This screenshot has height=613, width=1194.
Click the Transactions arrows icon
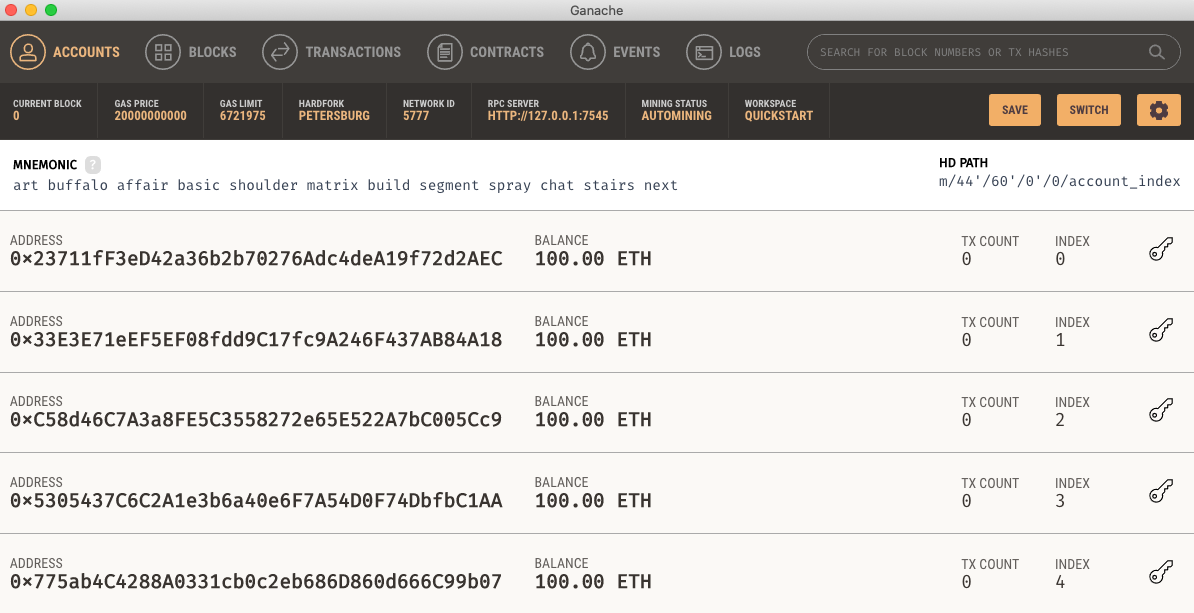[280, 52]
